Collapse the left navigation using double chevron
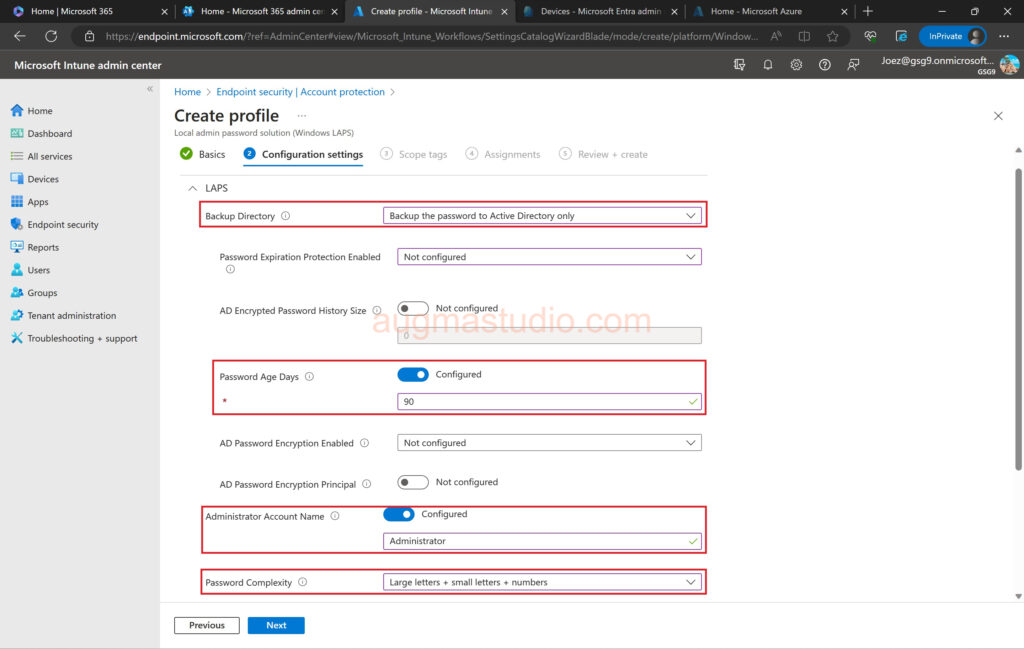Viewport: 1024px width, 649px height. pos(150,89)
